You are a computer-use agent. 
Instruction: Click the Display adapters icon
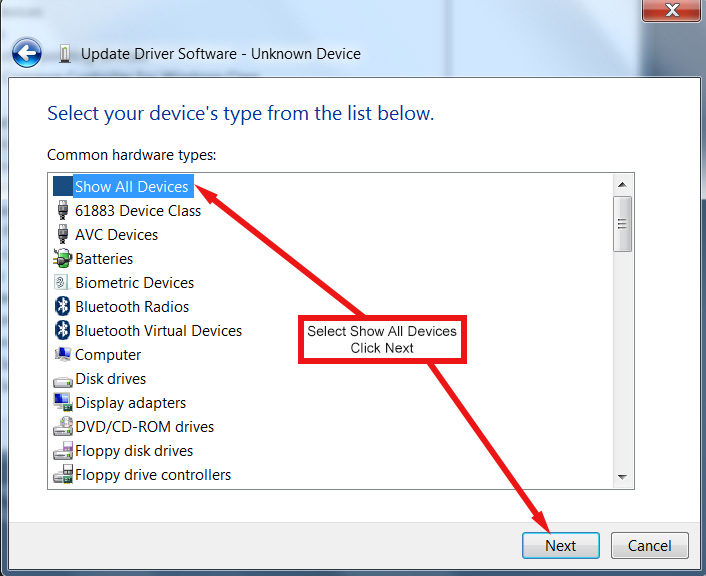tap(62, 403)
